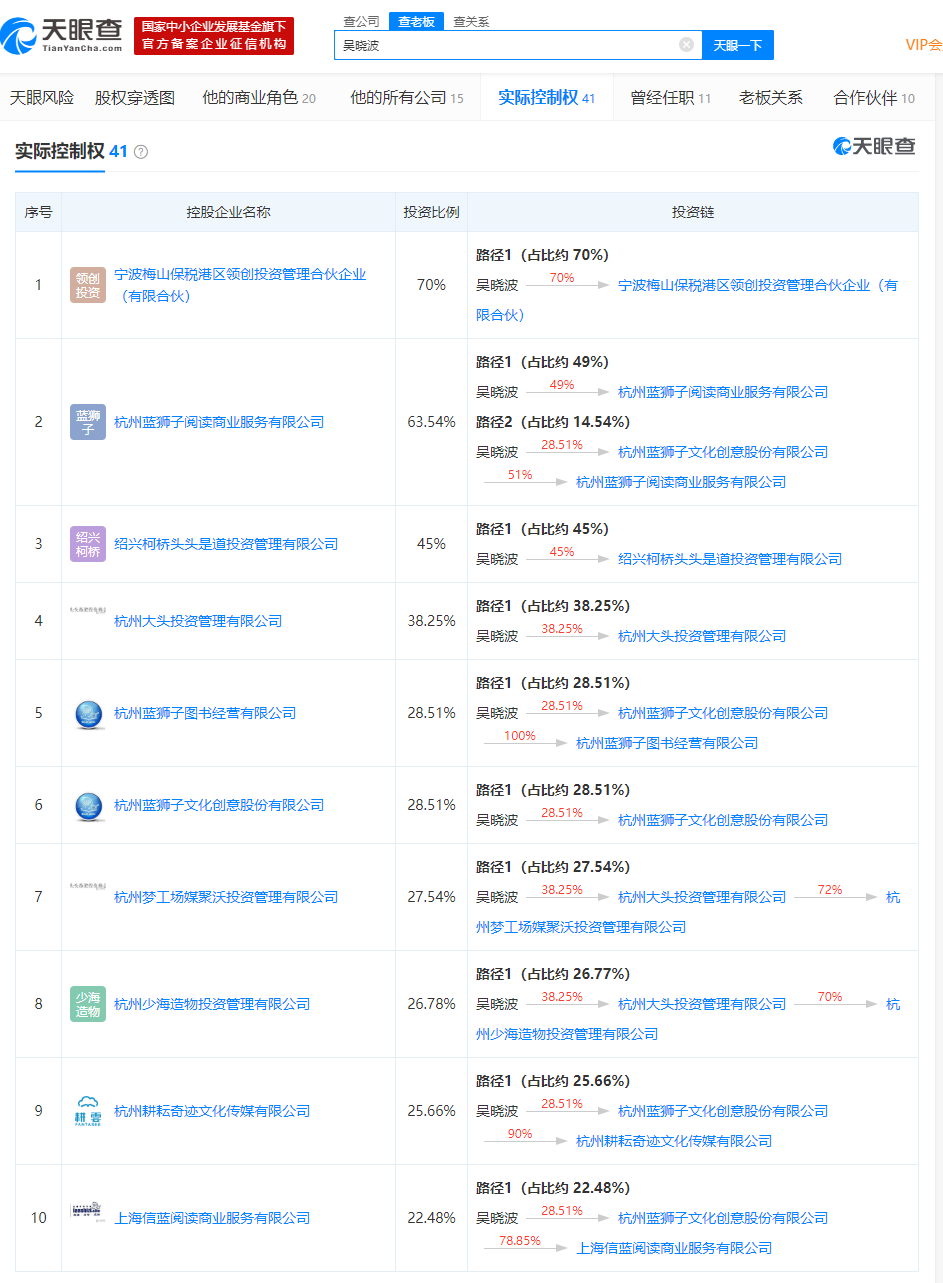Click the 天眼一下 search button

click(738, 45)
